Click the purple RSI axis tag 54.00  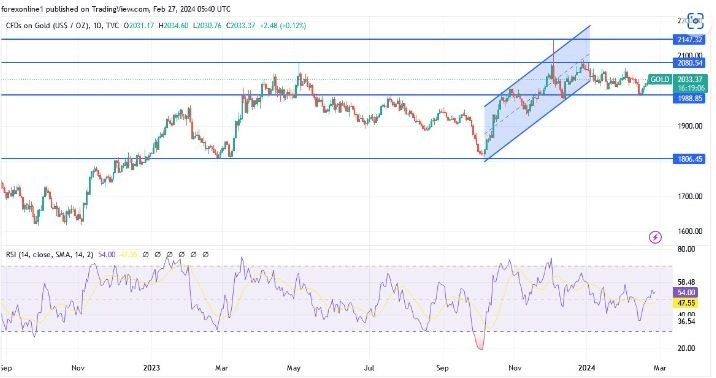click(685, 293)
